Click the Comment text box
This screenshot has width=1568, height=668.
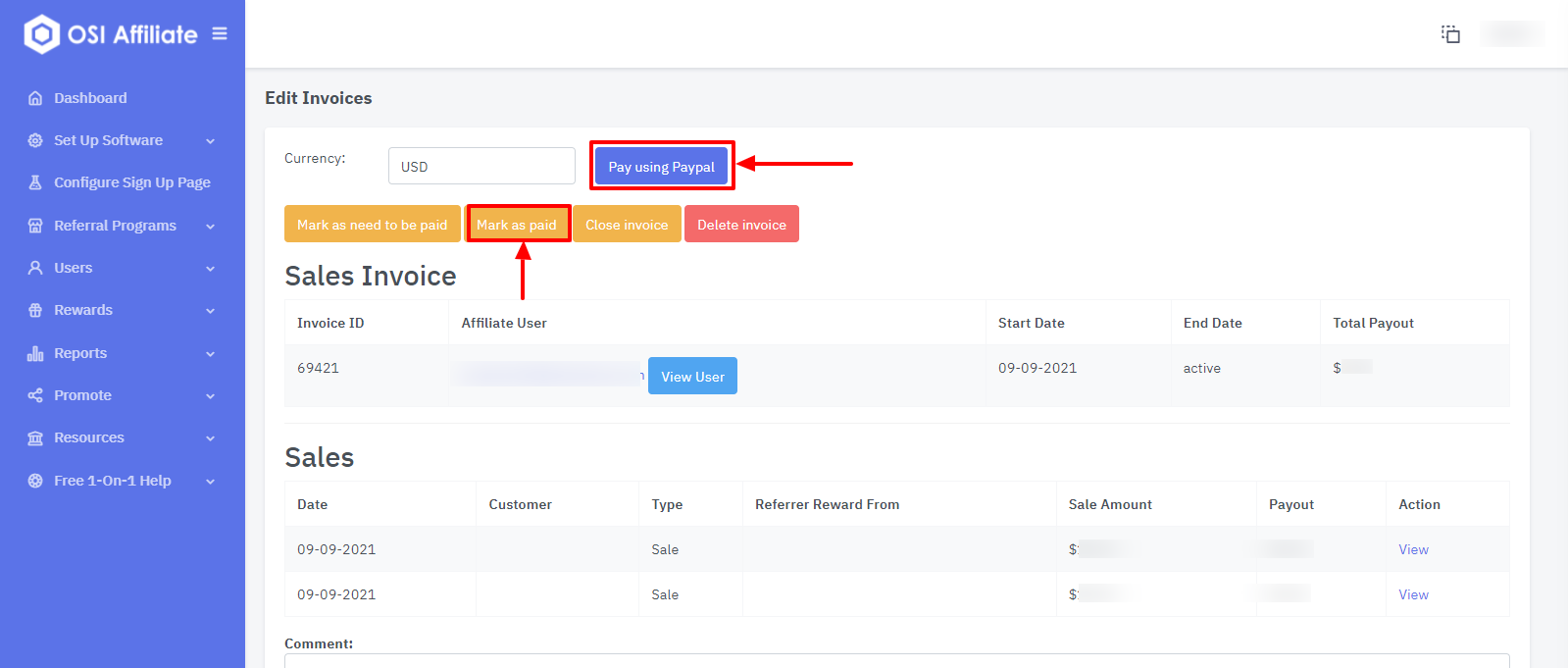(x=896, y=661)
